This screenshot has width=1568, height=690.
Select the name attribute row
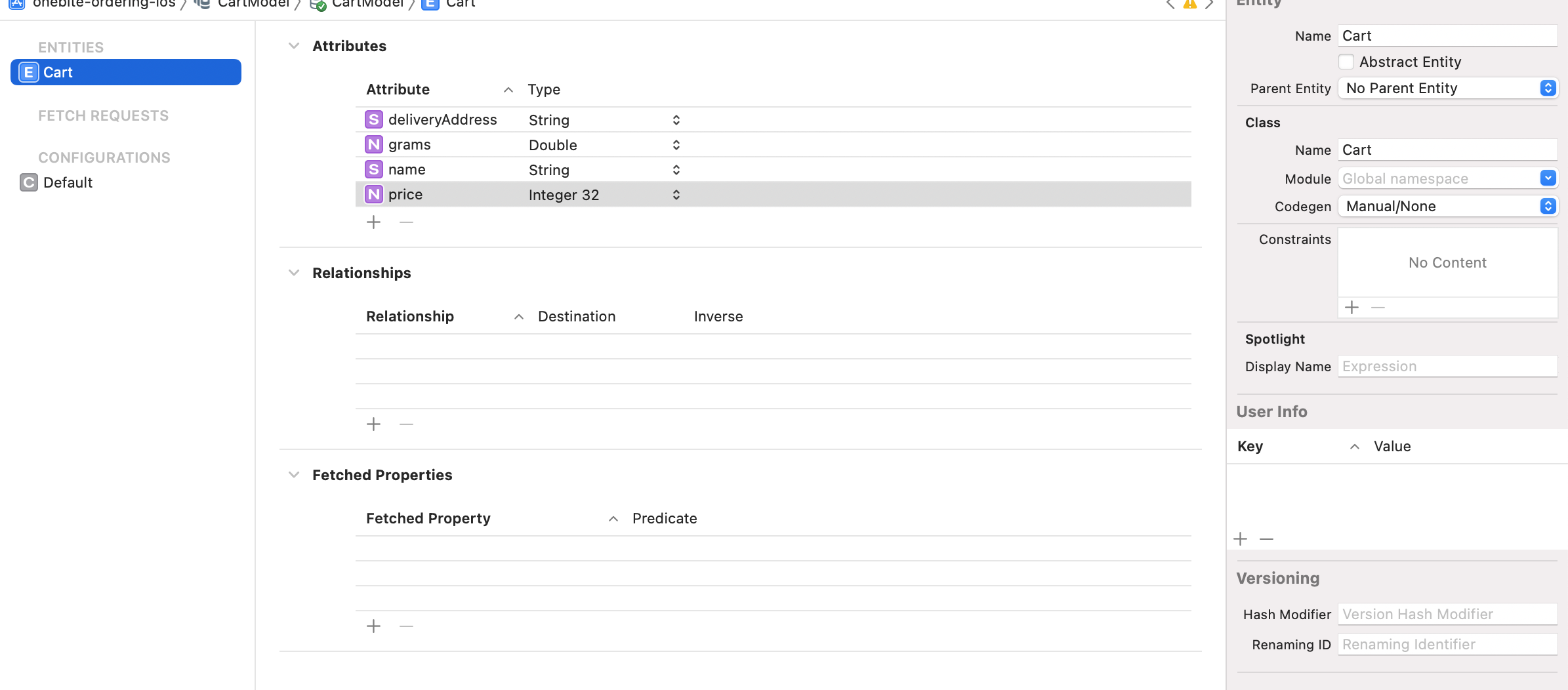(x=773, y=169)
